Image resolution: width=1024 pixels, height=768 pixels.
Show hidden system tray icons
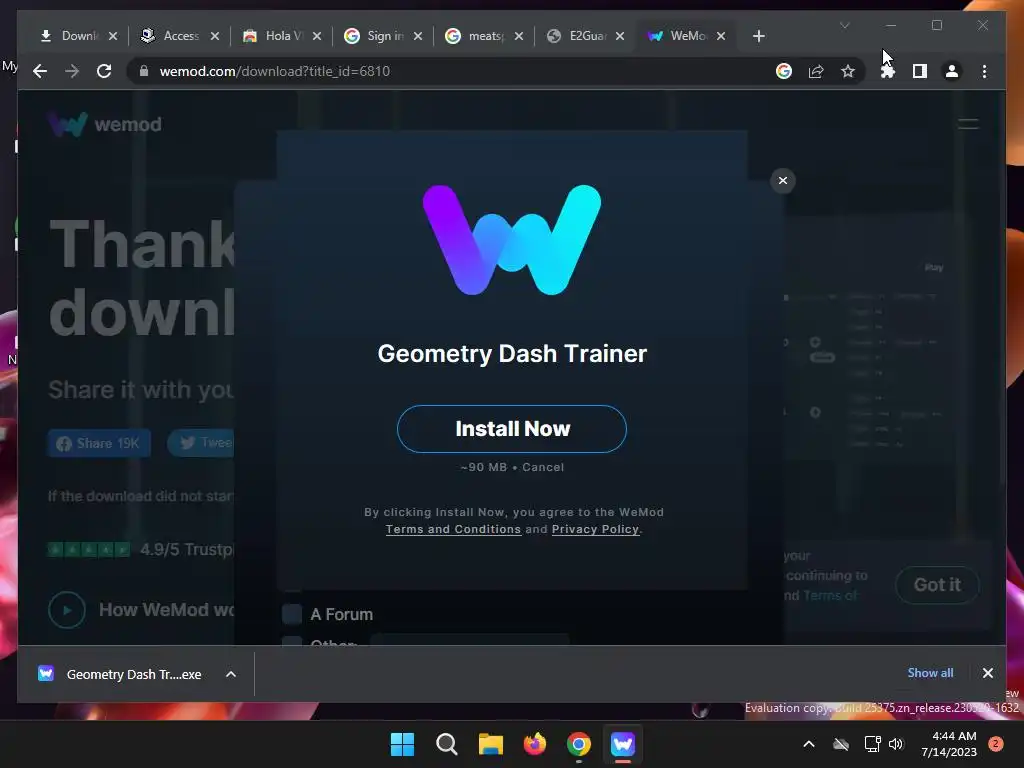[808, 744]
